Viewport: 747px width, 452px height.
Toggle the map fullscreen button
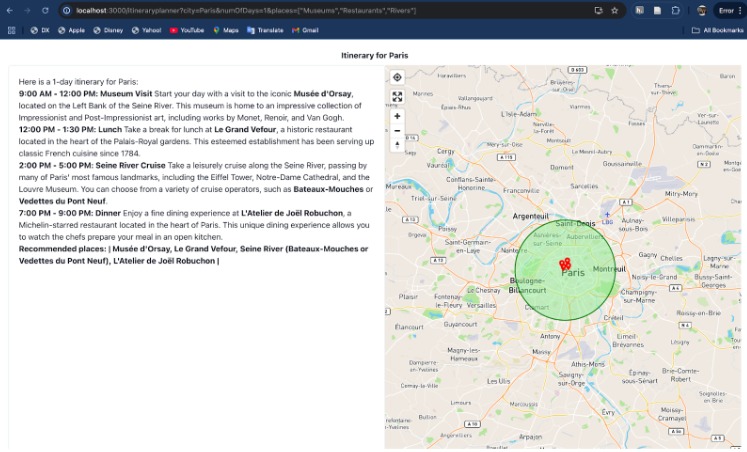point(397,97)
